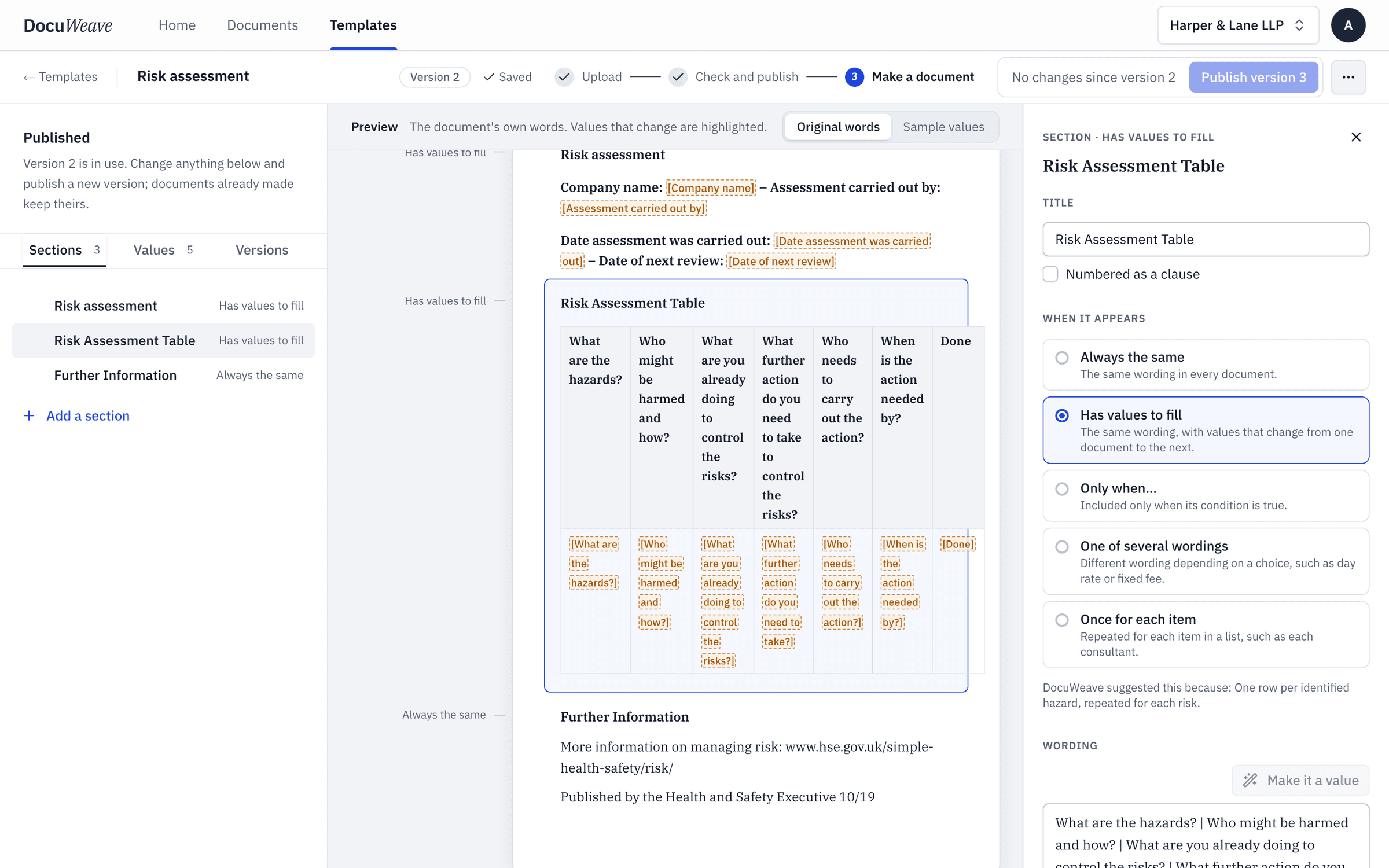Select the One of several wordings option

1206,561
